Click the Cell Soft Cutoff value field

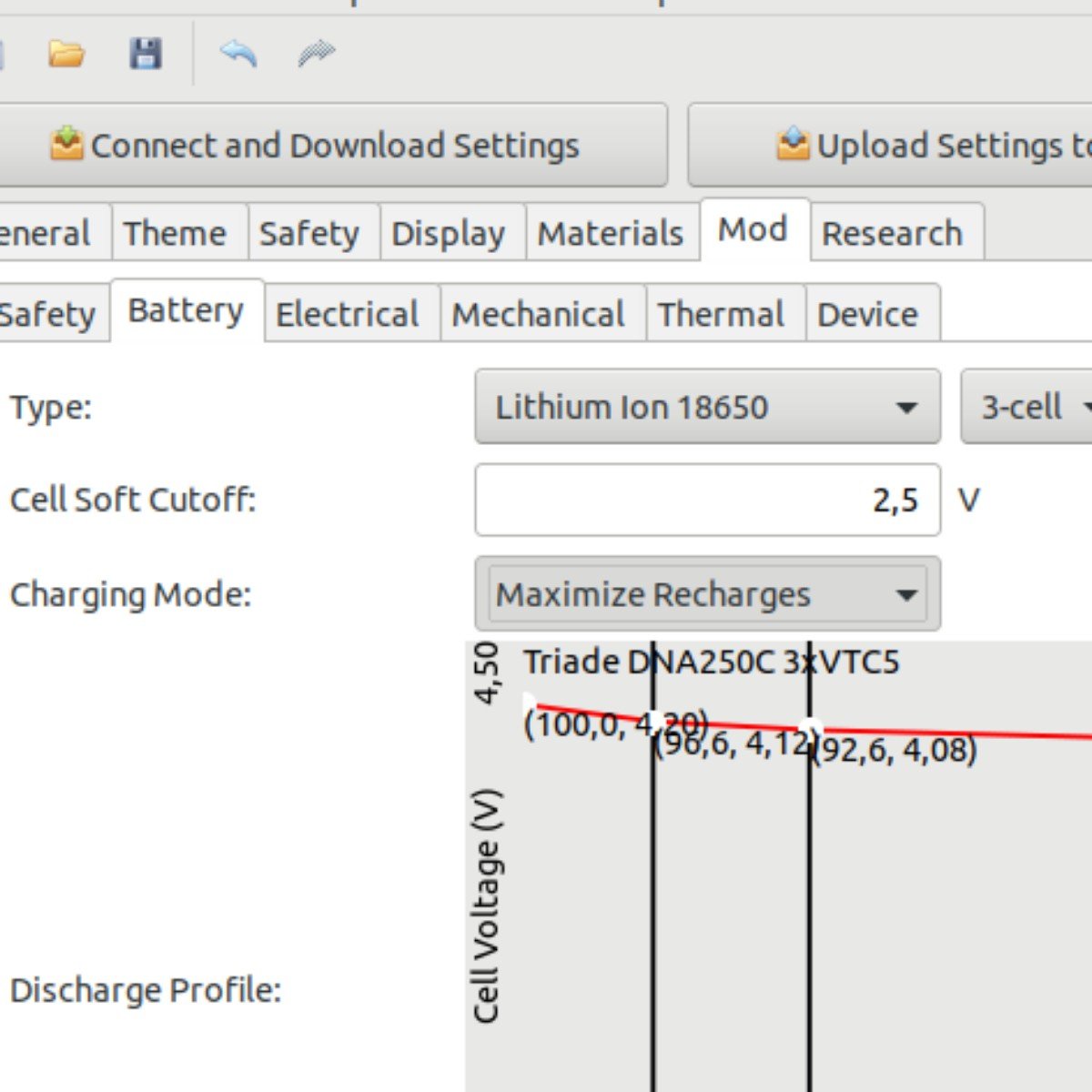[707, 500]
